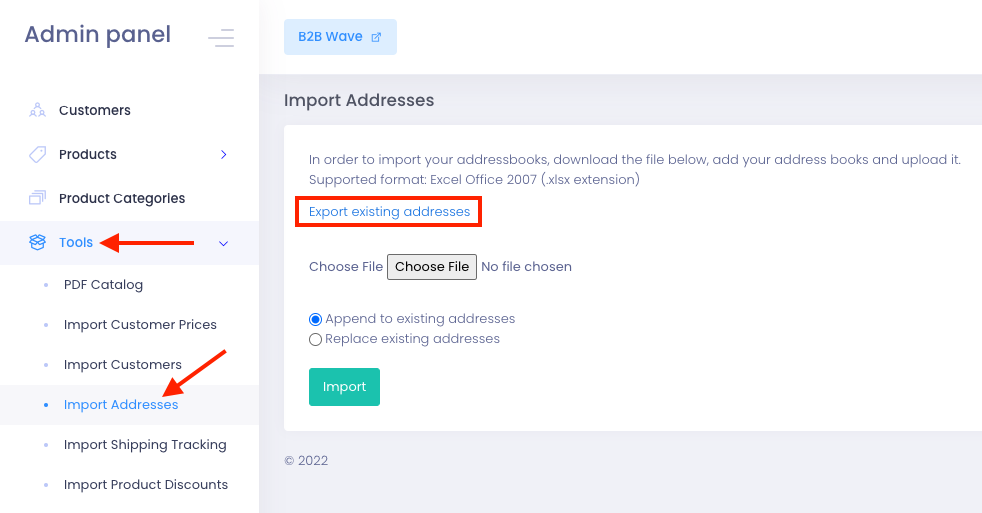Select Import Addresses menu entry

coord(121,405)
